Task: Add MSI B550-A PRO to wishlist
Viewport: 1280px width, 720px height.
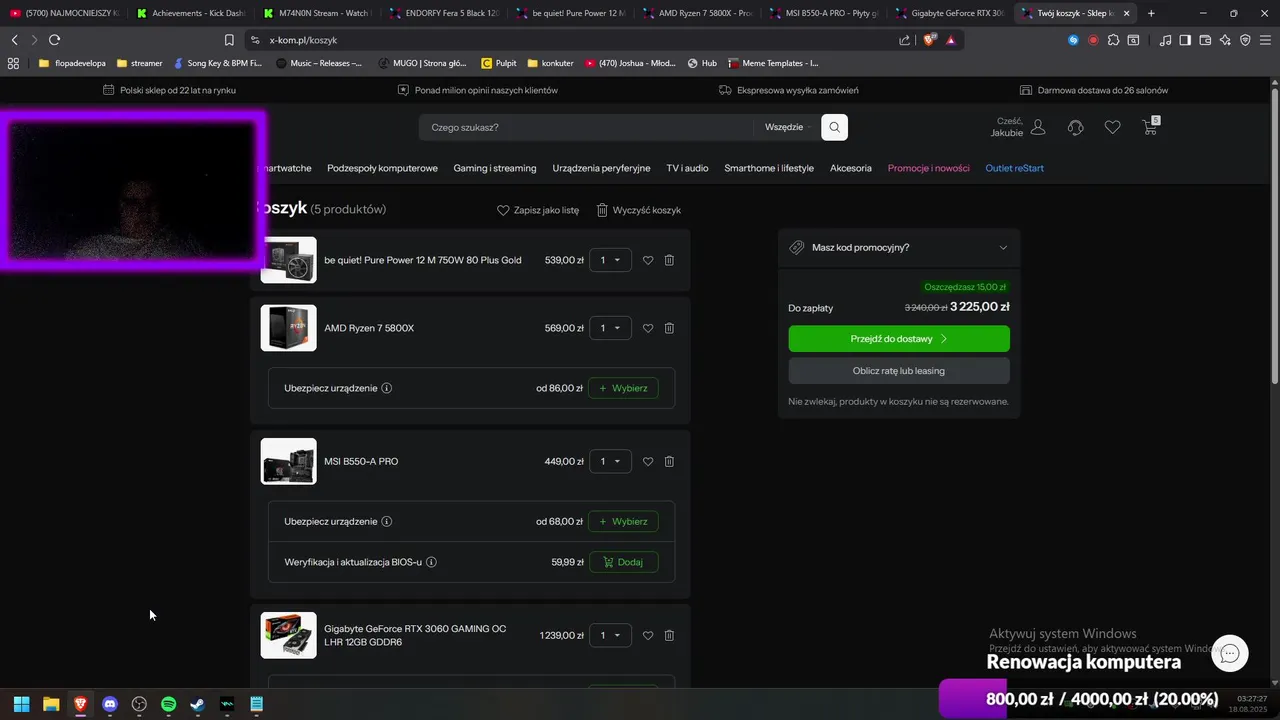Action: pos(648,461)
